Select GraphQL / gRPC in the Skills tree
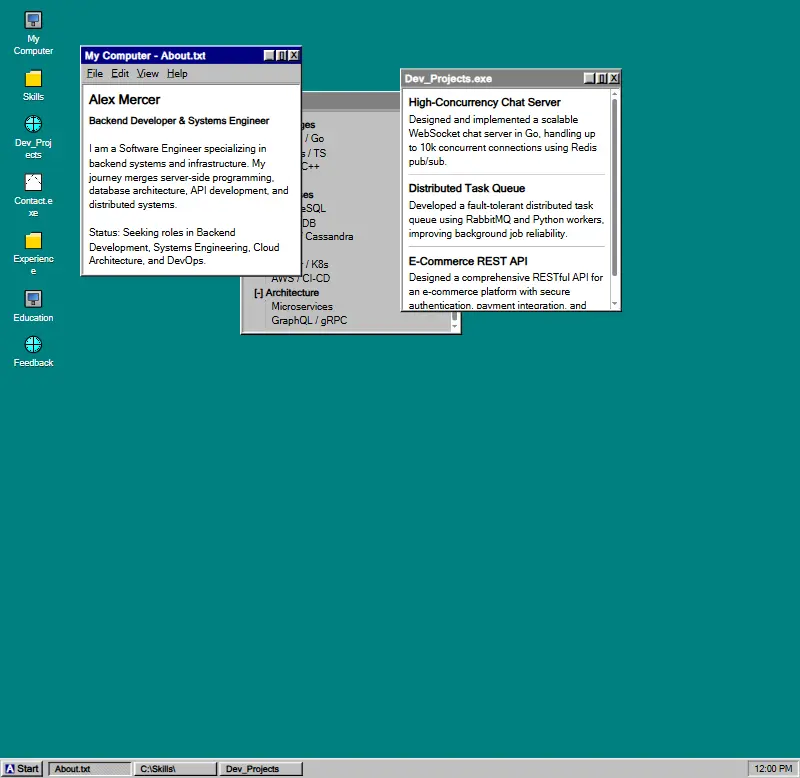Screen dimensions: 800x778 309,320
